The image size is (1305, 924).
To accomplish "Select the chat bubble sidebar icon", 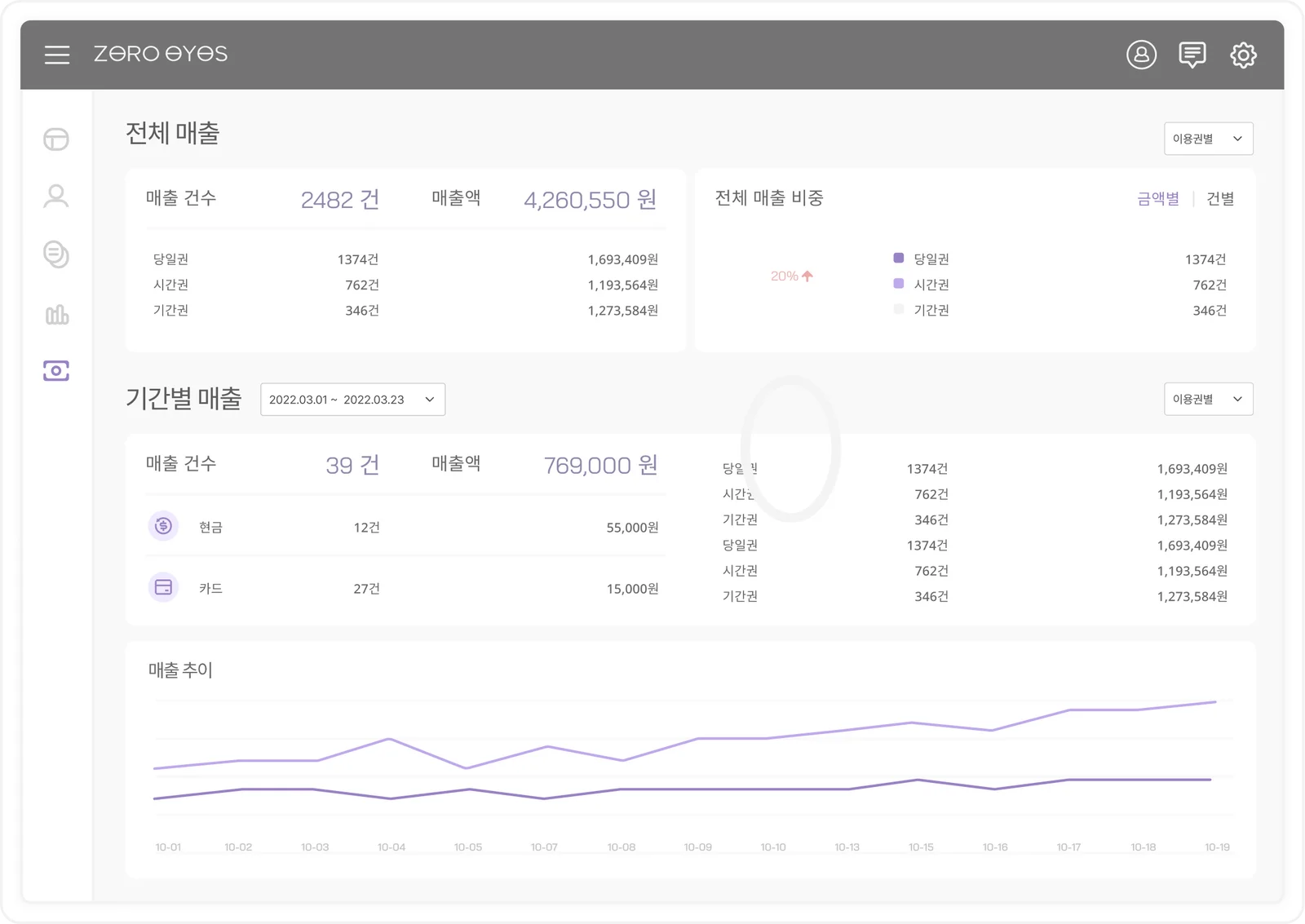I will (x=56, y=254).
